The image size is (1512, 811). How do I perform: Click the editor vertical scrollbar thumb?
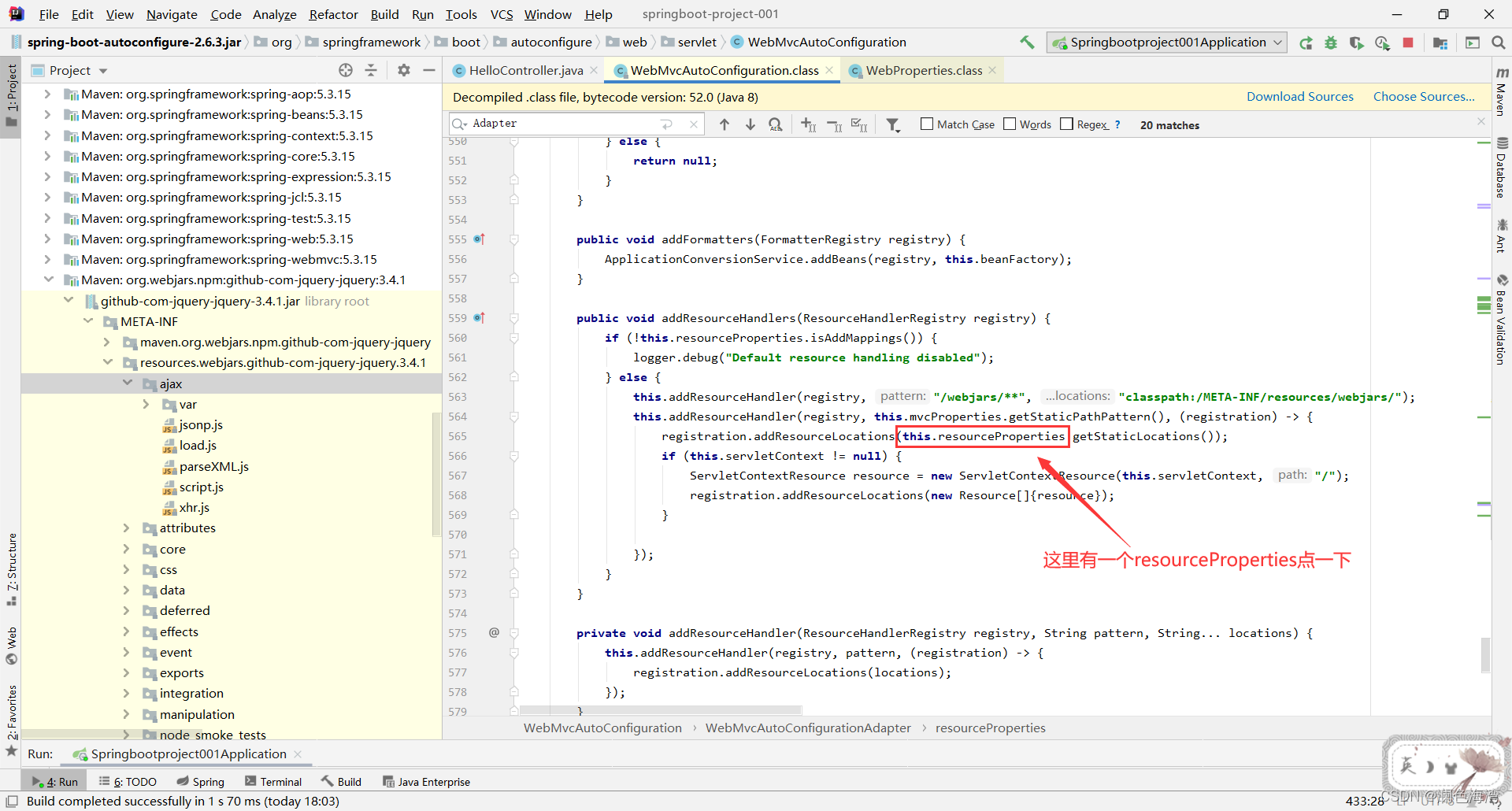tap(1485, 655)
